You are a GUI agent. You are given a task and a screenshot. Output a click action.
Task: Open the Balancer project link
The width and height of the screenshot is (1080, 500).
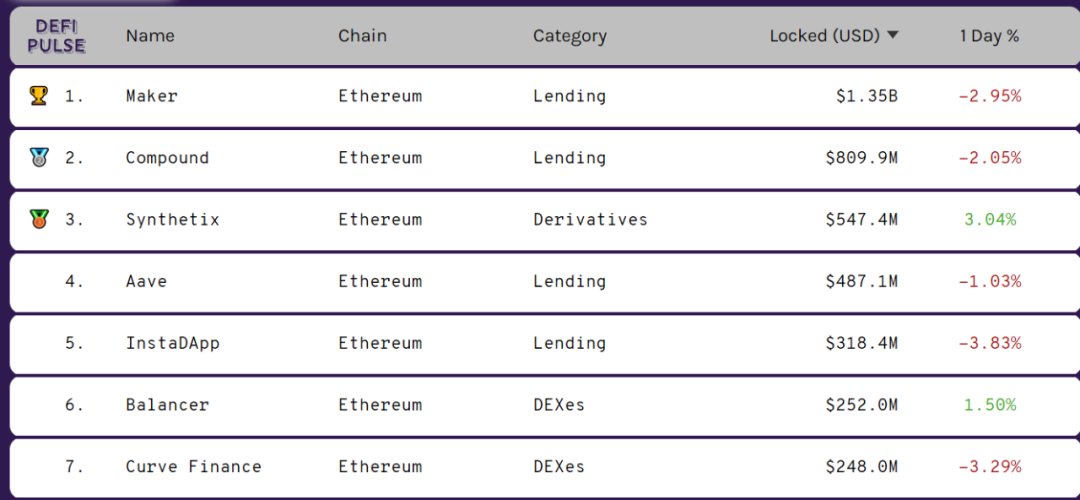click(167, 404)
